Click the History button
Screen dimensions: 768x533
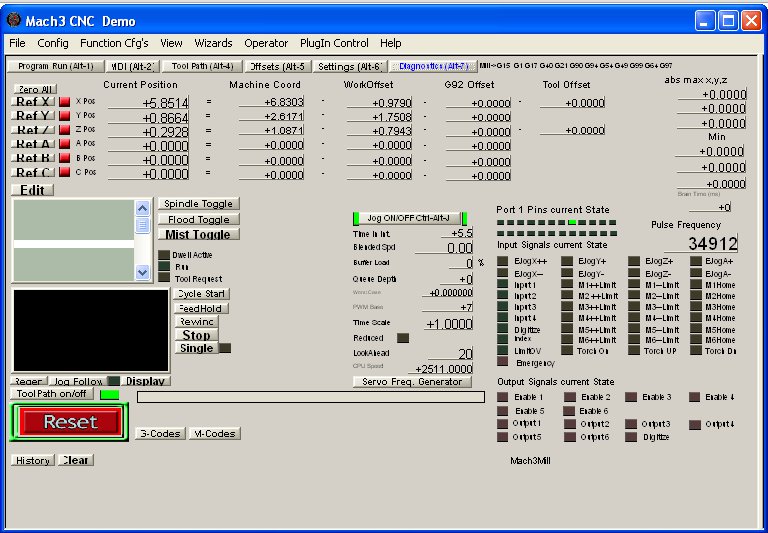pyautogui.click(x=33, y=460)
